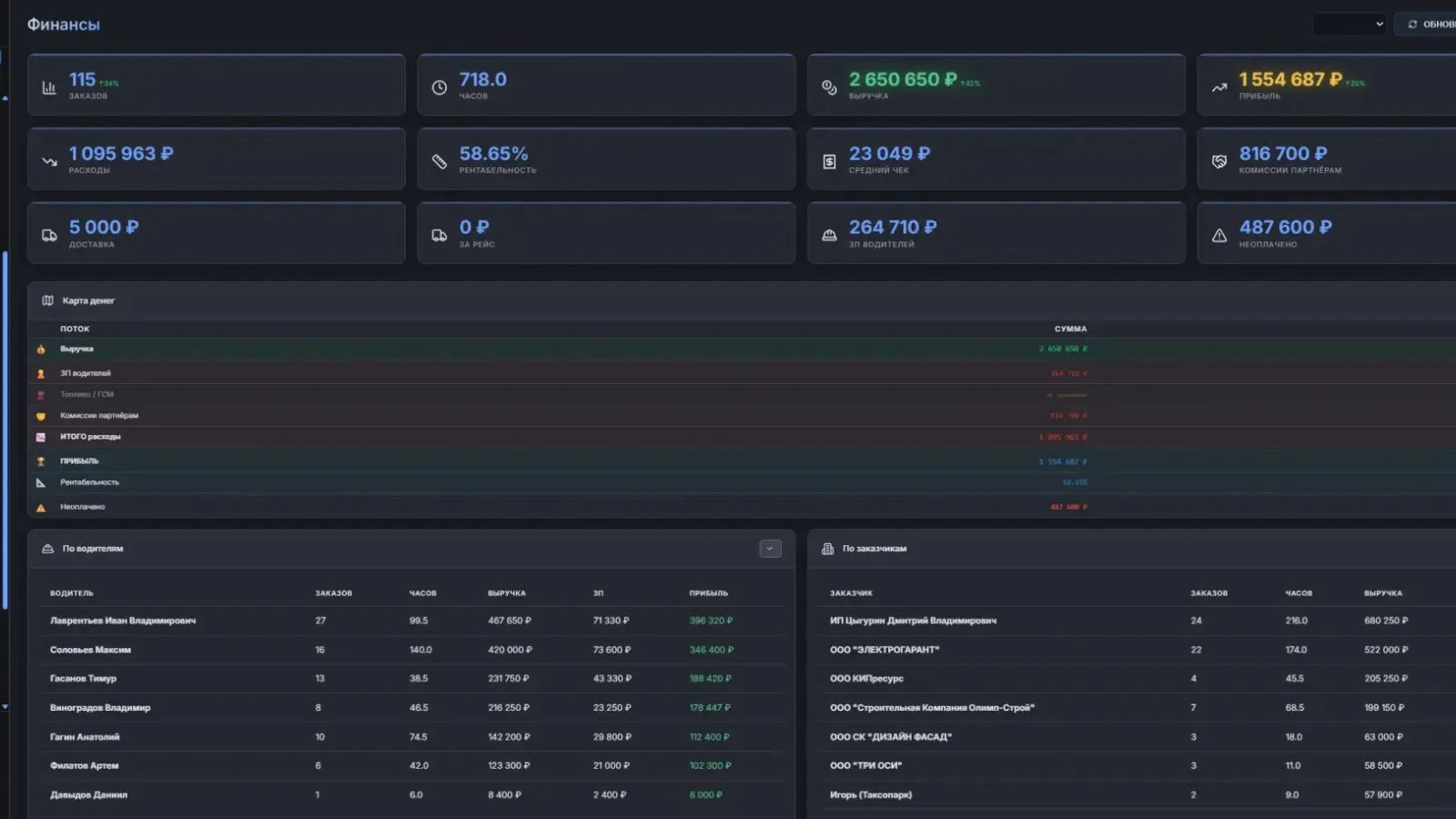
Task: Click the car icon in ЗП водителей card
Action: (829, 236)
